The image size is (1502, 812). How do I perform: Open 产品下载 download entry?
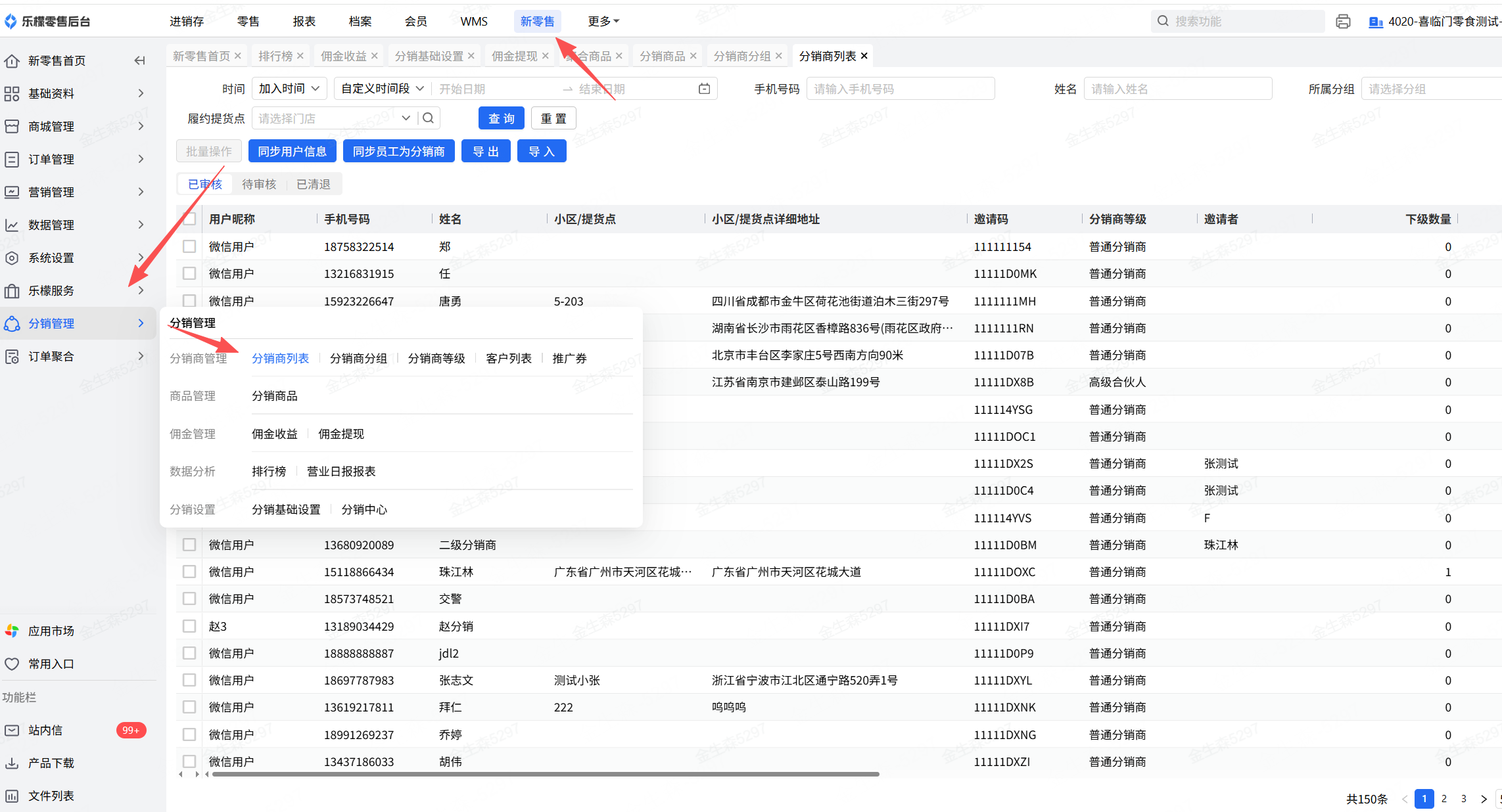tap(51, 763)
